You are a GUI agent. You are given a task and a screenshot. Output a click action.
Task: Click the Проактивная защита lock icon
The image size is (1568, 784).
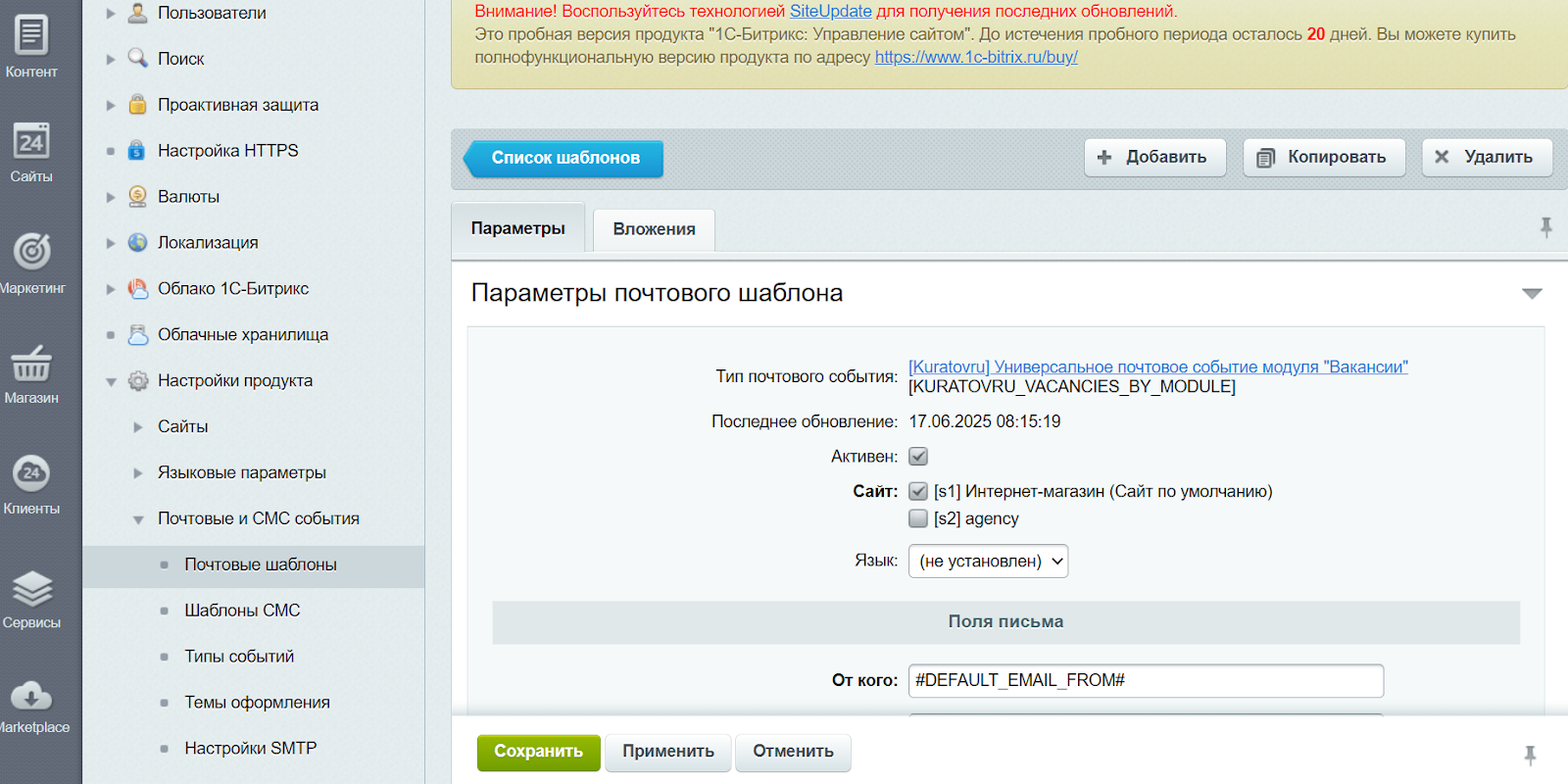coord(138,105)
